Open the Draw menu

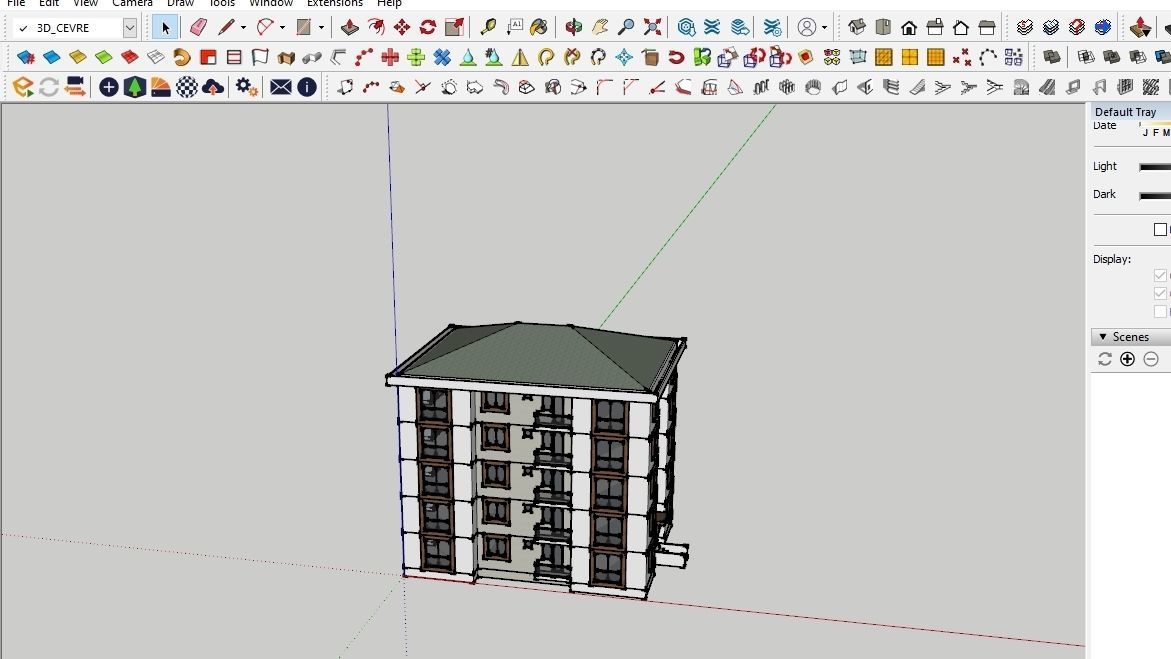(x=180, y=3)
